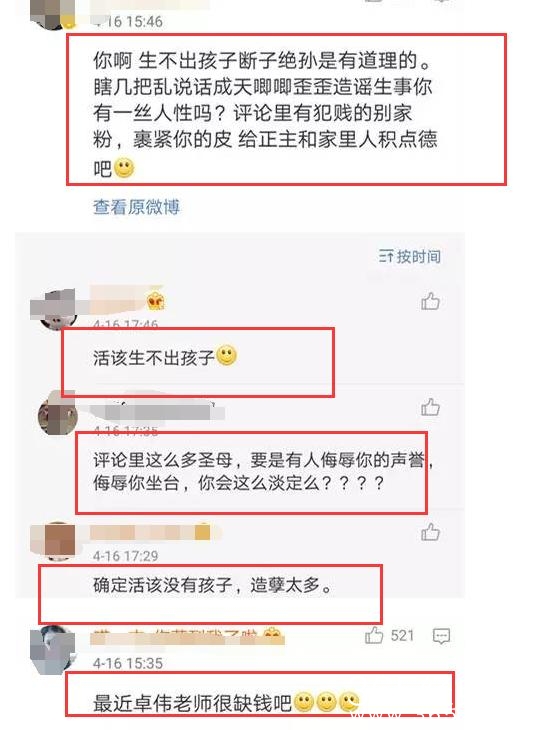Select the comment 最近卓伟老师很缺钱吧
This screenshot has height=730, width=533.
tap(226, 703)
